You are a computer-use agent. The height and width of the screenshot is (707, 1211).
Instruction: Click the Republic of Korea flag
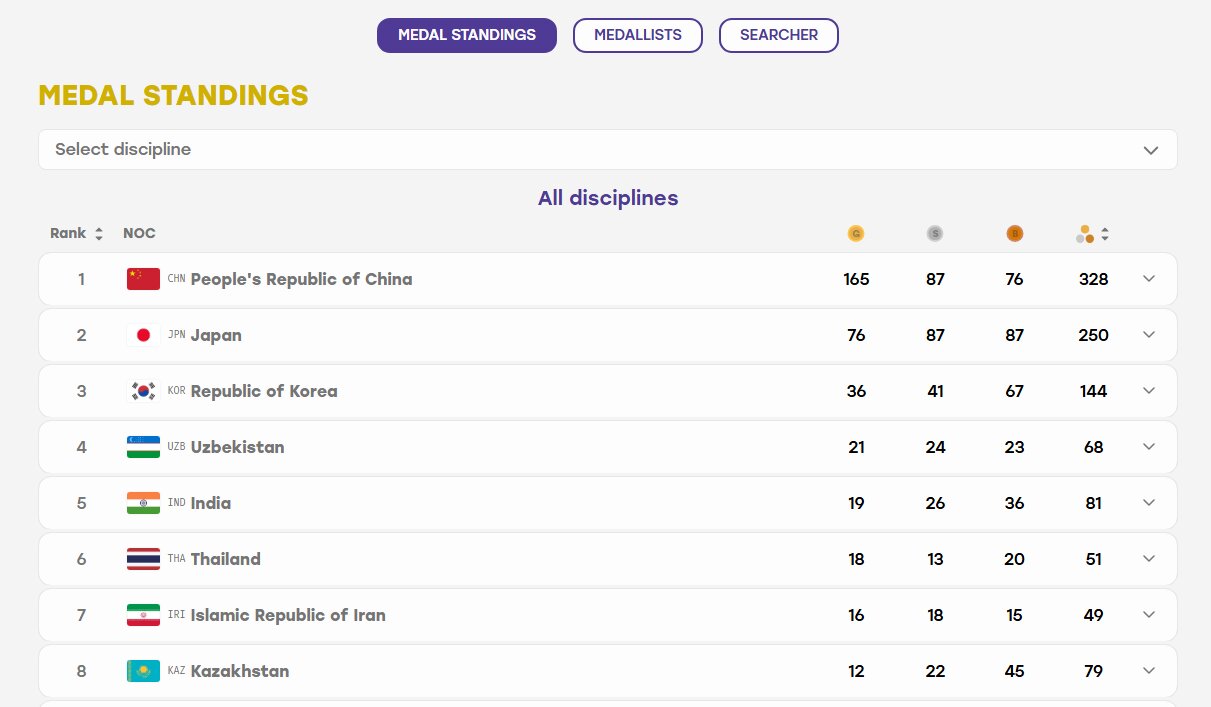coord(143,391)
